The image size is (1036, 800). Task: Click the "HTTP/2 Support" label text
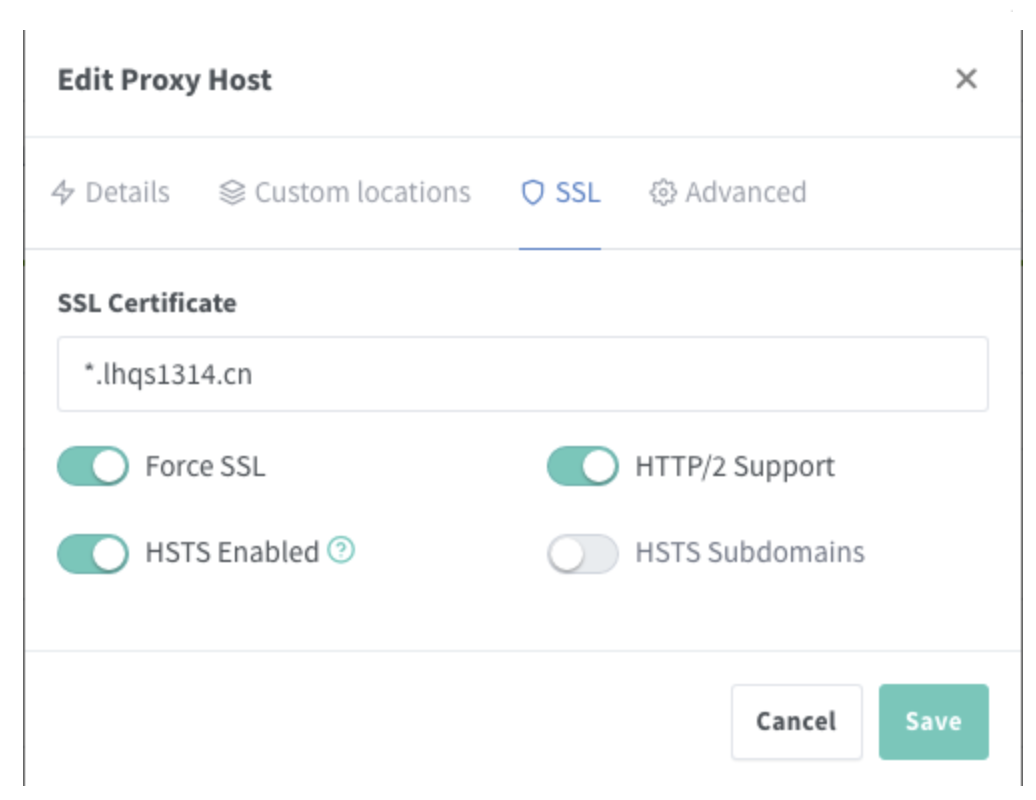coord(735,467)
